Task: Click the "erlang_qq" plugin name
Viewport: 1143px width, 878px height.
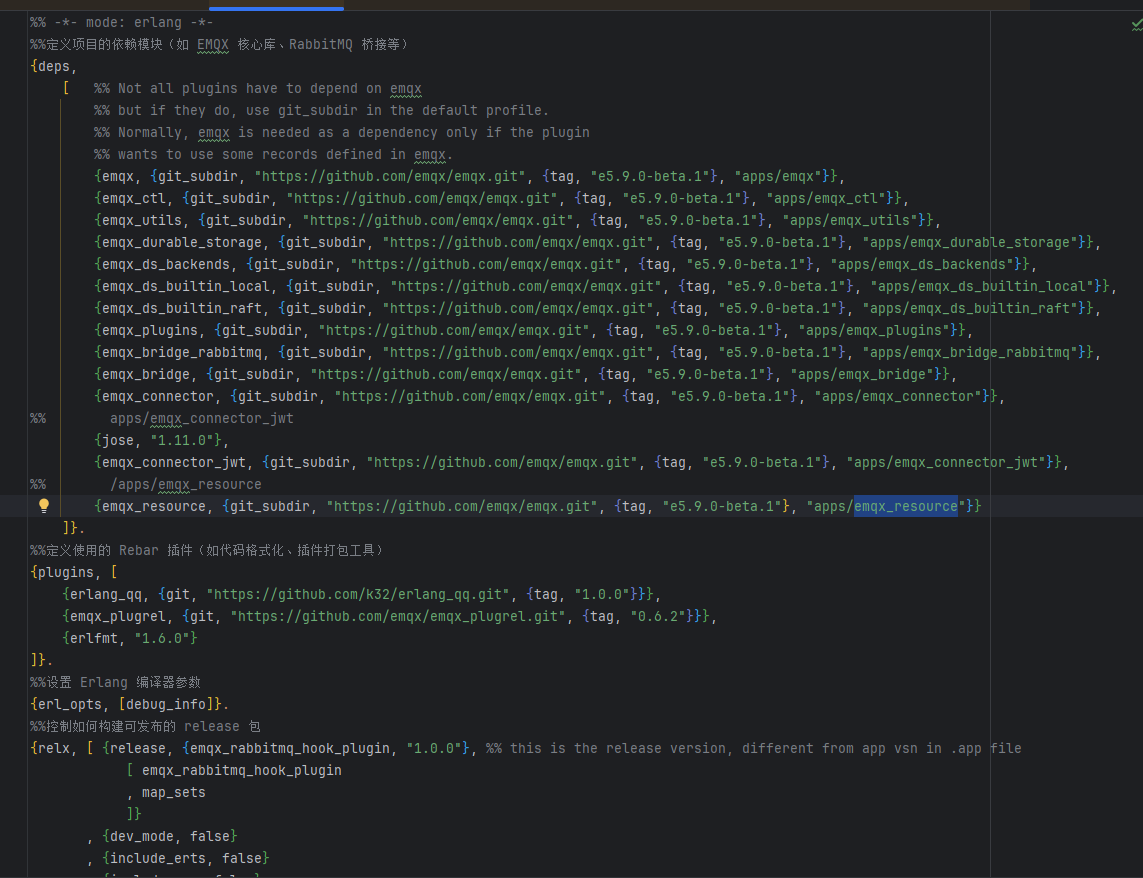Action: pyautogui.click(x=106, y=594)
